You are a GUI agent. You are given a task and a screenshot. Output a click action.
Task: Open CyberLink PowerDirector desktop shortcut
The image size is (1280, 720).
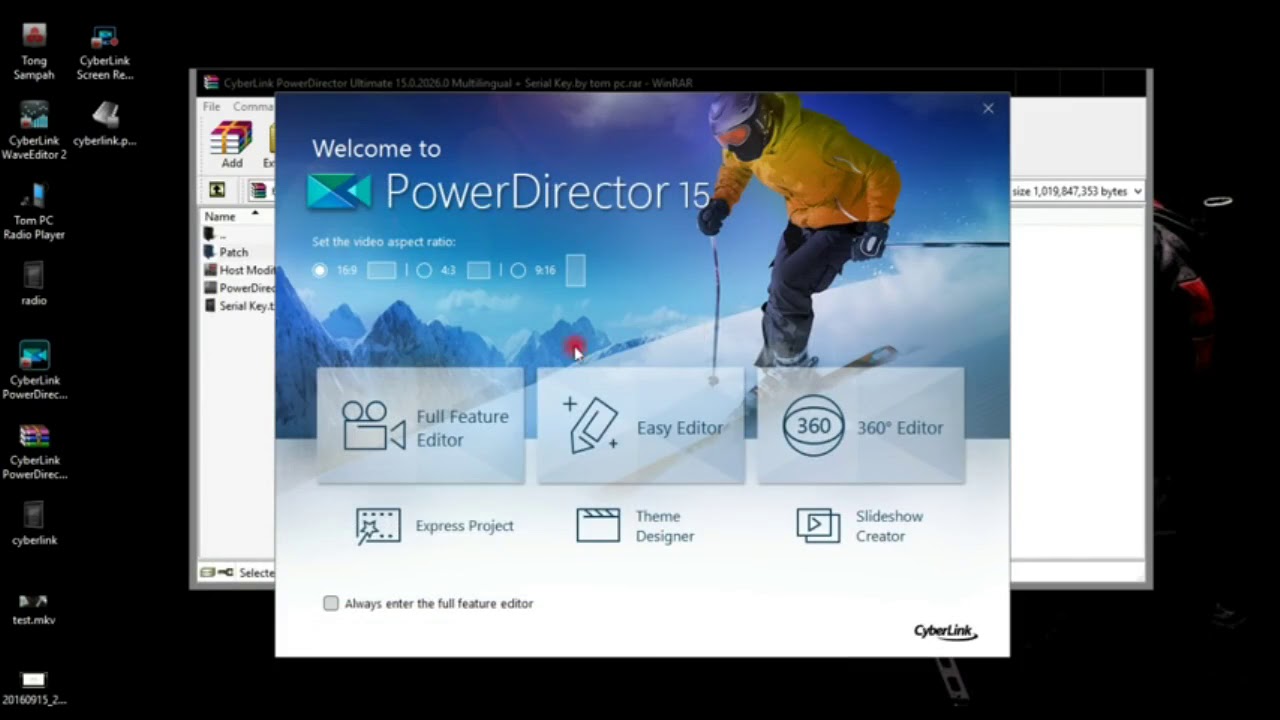[34, 371]
